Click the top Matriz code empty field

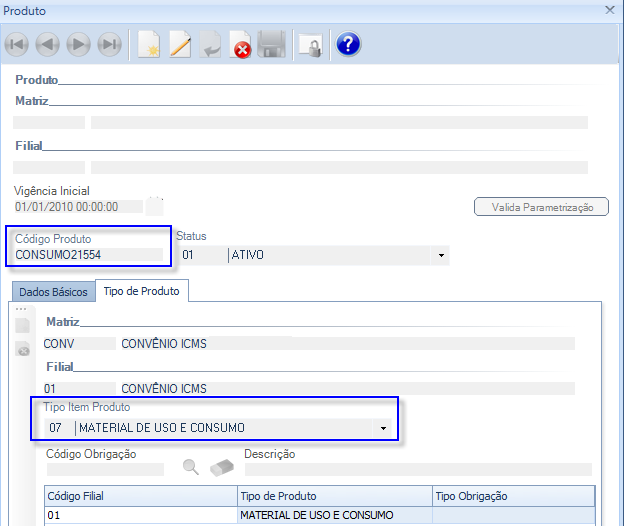point(49,123)
